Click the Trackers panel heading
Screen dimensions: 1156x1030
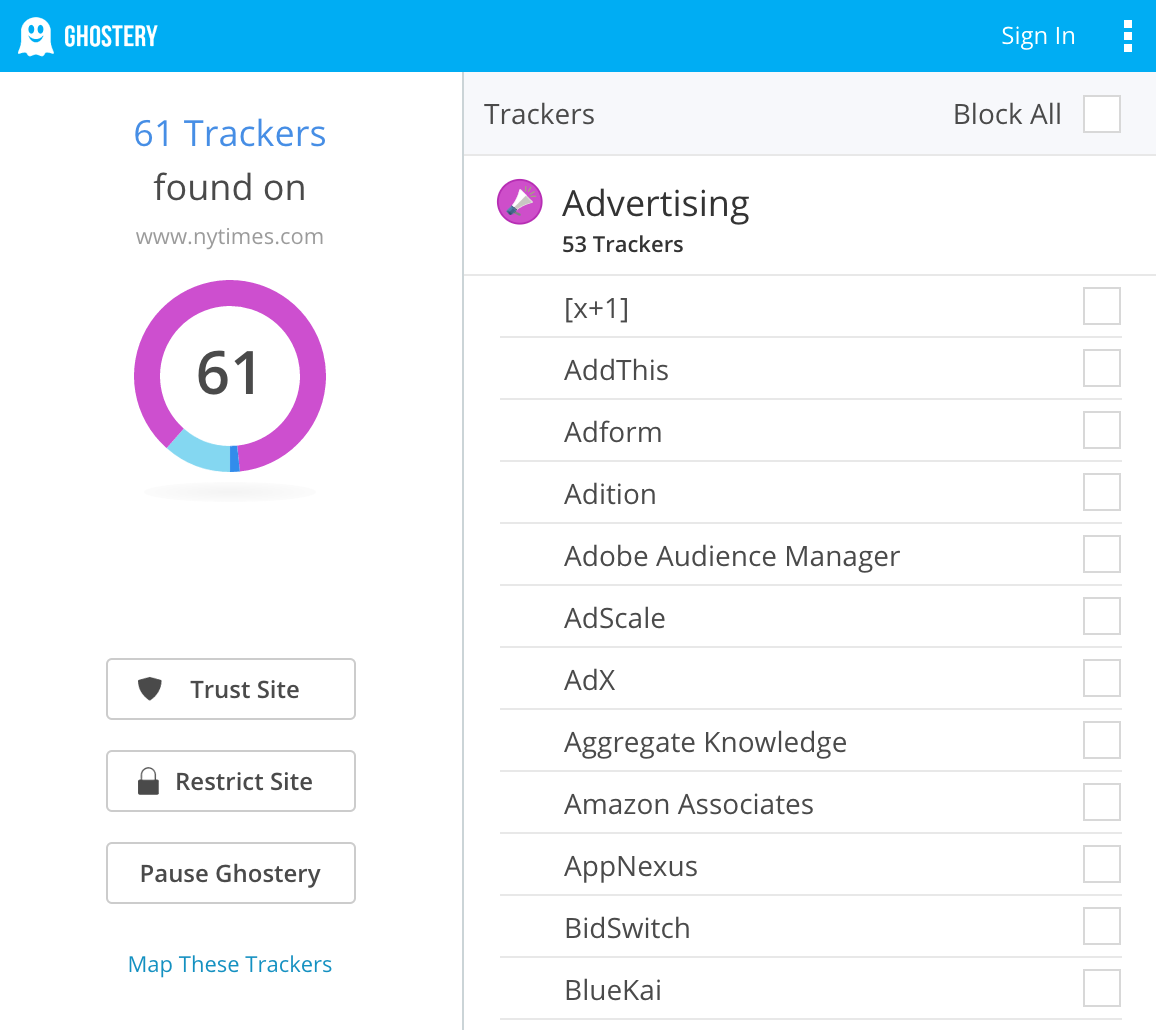pos(539,114)
